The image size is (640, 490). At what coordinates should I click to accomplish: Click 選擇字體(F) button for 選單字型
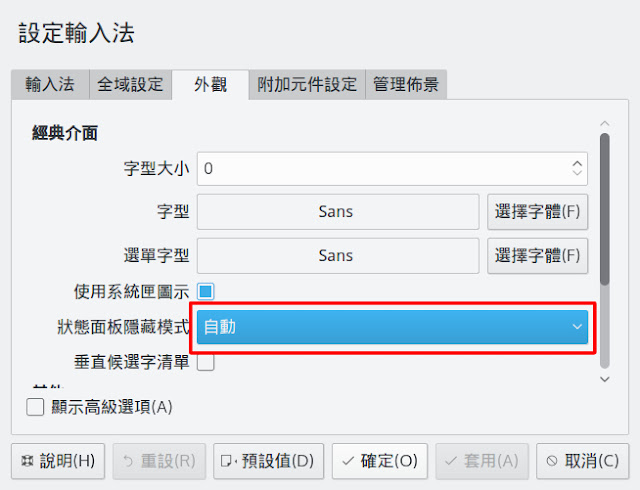[x=538, y=255]
